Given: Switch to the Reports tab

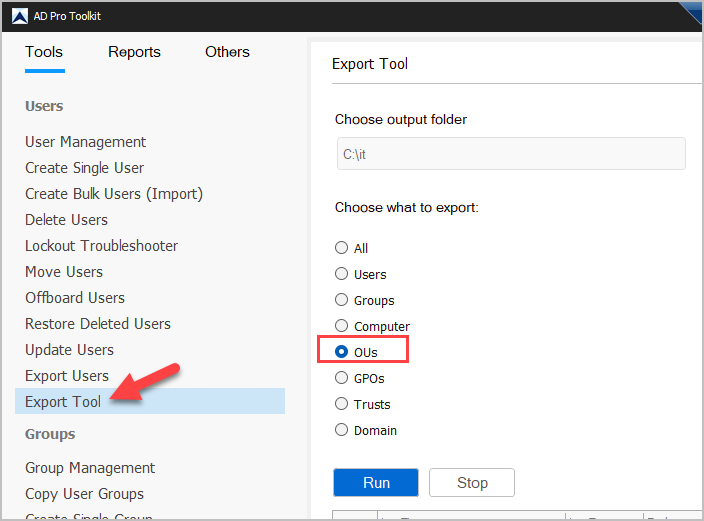Looking at the screenshot, I should point(134,52).
